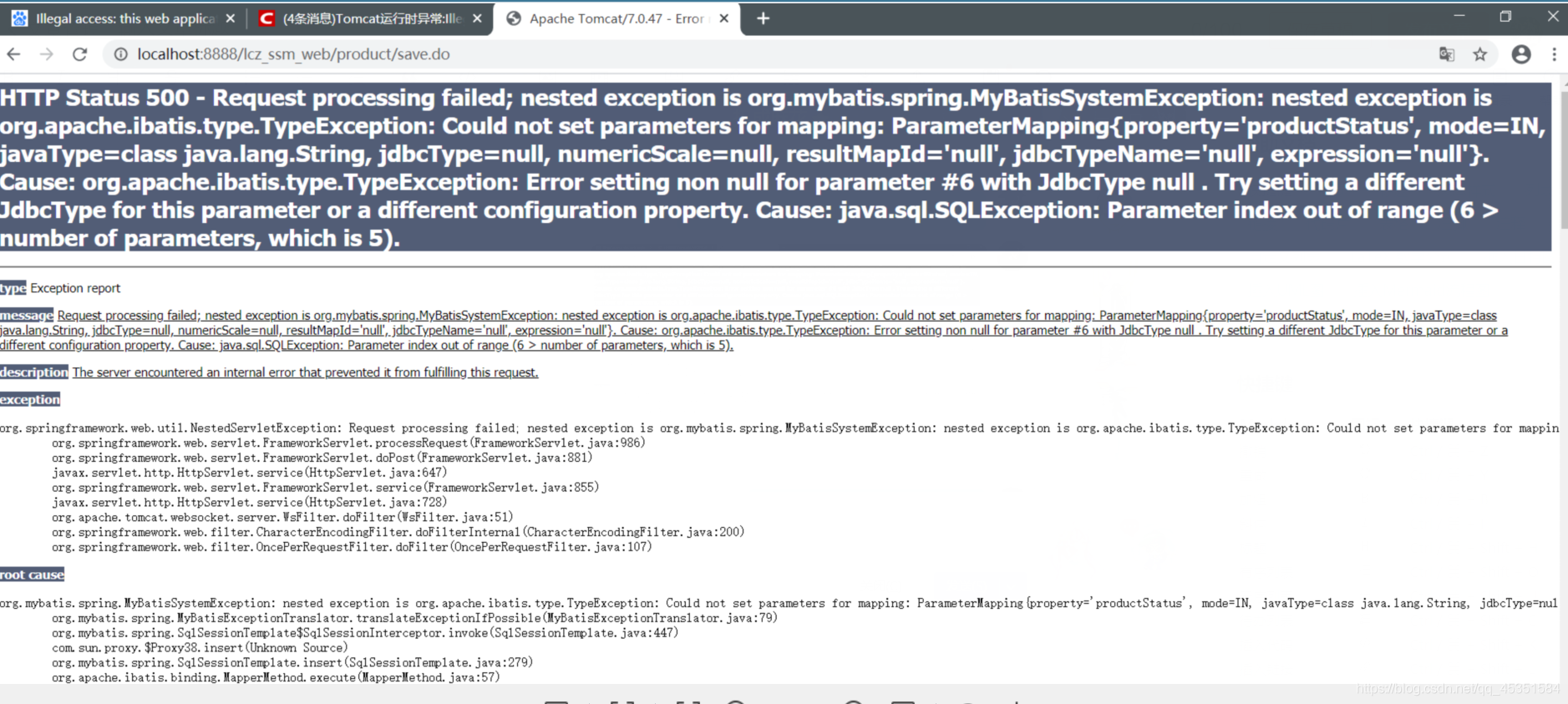Click the NestedServletException stack trace line
1568x704 pixels.
pos(779,428)
